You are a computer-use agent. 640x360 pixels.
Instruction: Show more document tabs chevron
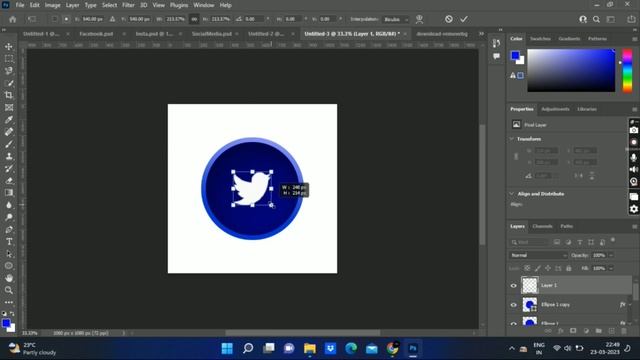[x=481, y=34]
